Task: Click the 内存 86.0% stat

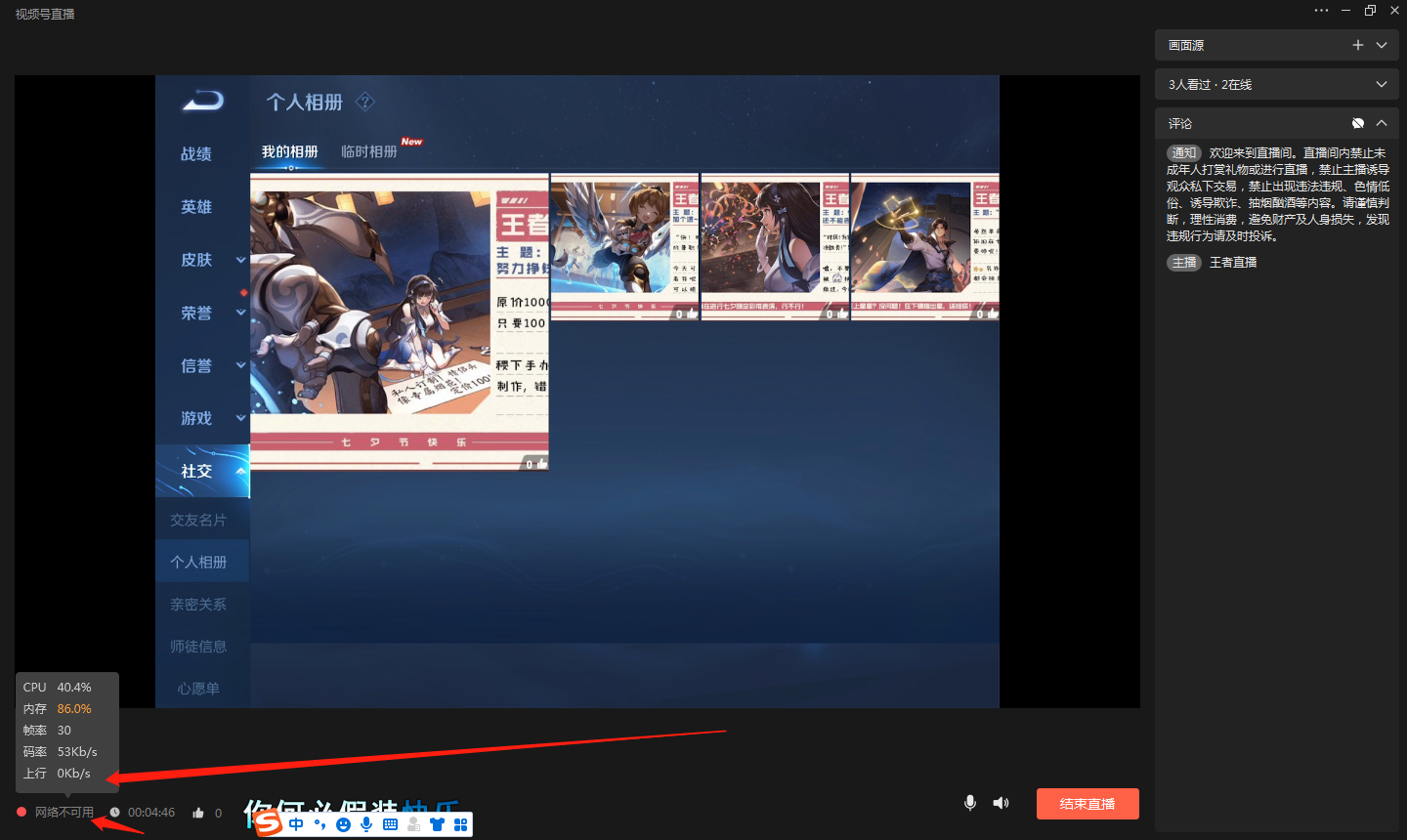Action: pyautogui.click(x=58, y=709)
